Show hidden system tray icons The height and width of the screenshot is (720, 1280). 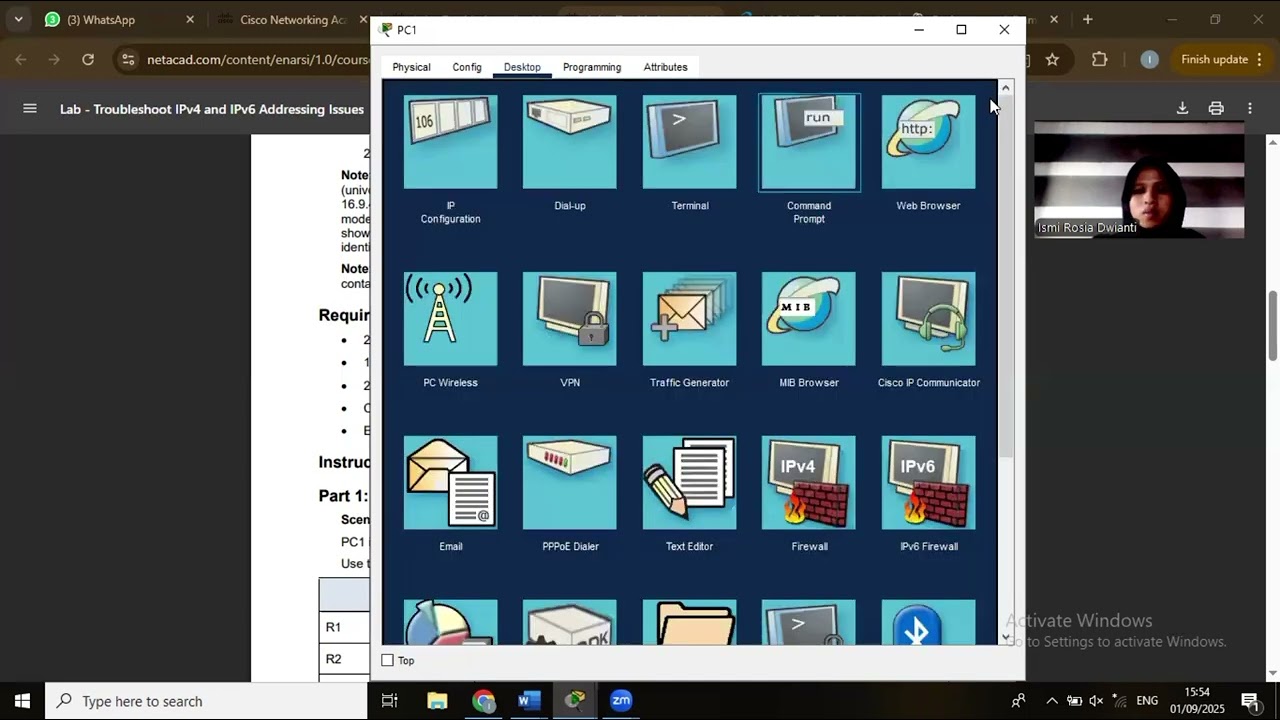(x=1051, y=701)
